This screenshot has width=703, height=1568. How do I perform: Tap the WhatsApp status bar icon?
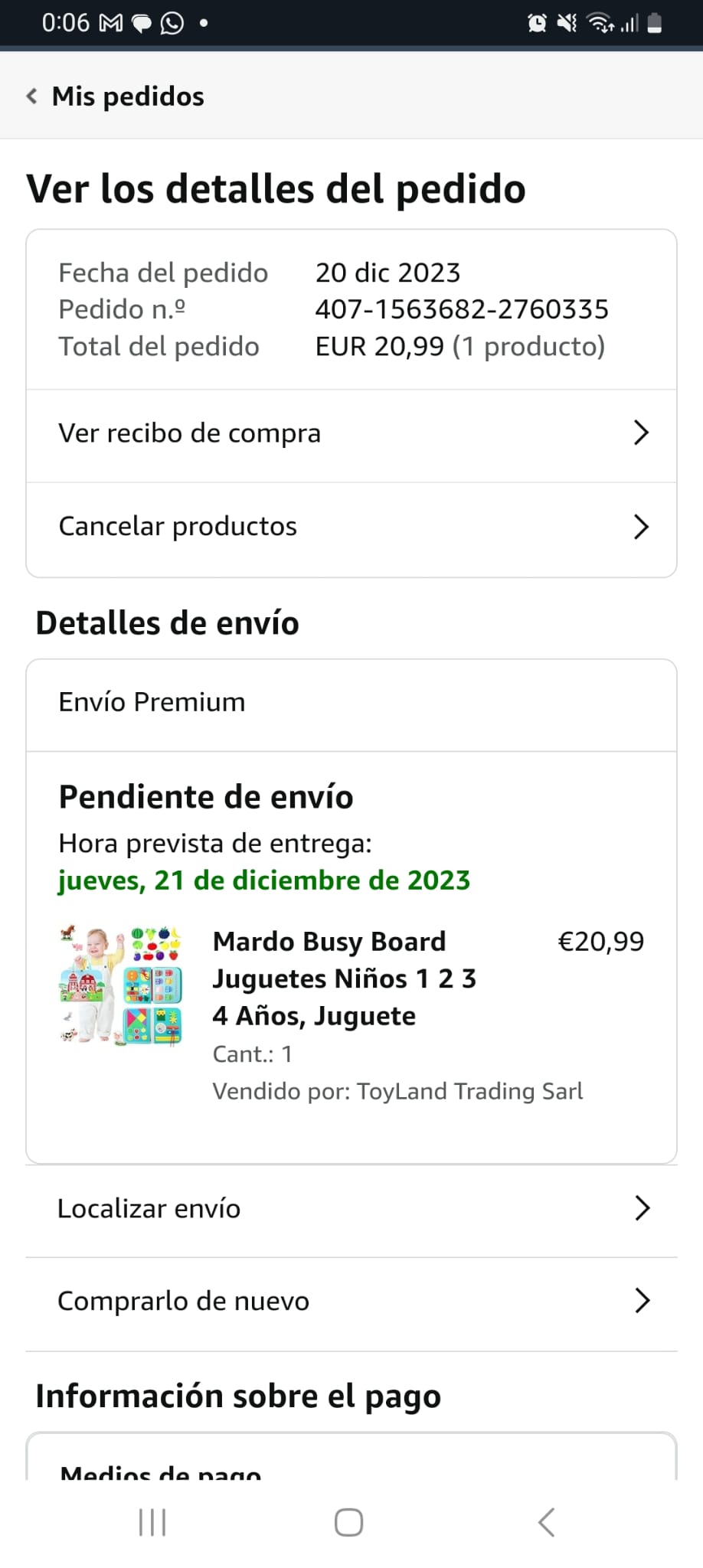[x=172, y=24]
